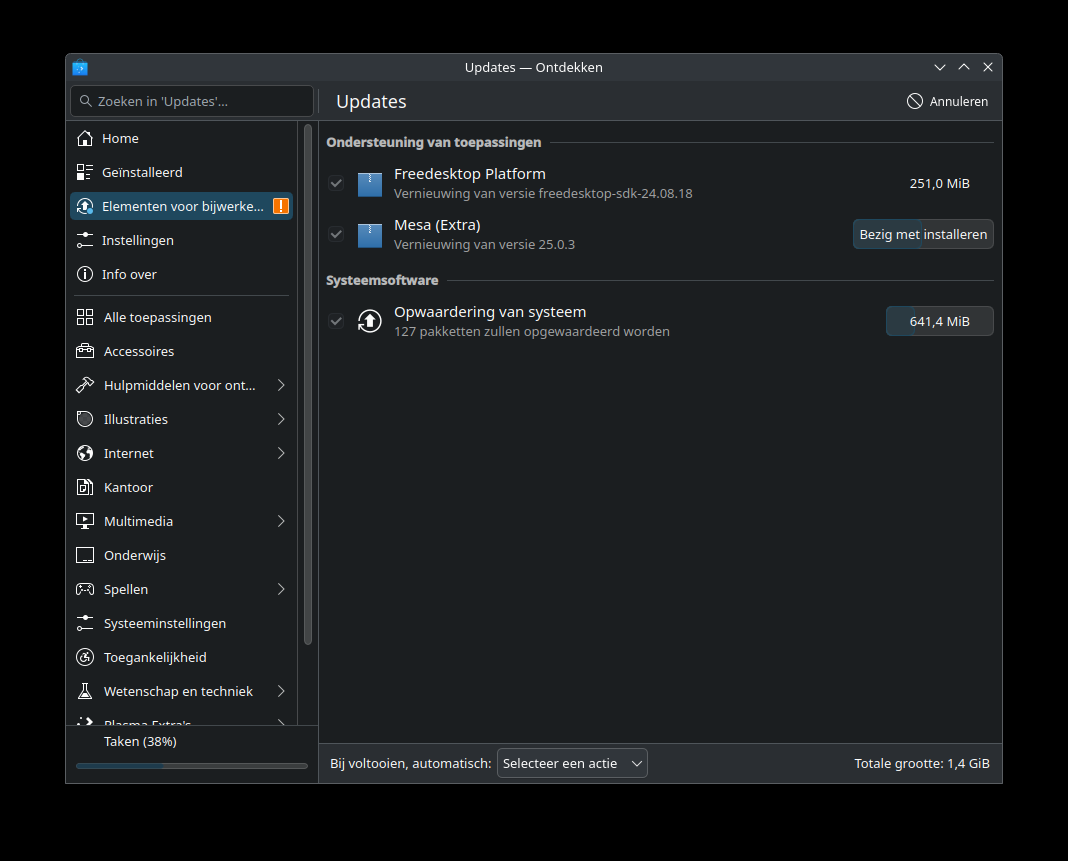1068x861 pixels.
Task: Click the Mesa (Extra) update title
Action: pyautogui.click(x=437, y=225)
